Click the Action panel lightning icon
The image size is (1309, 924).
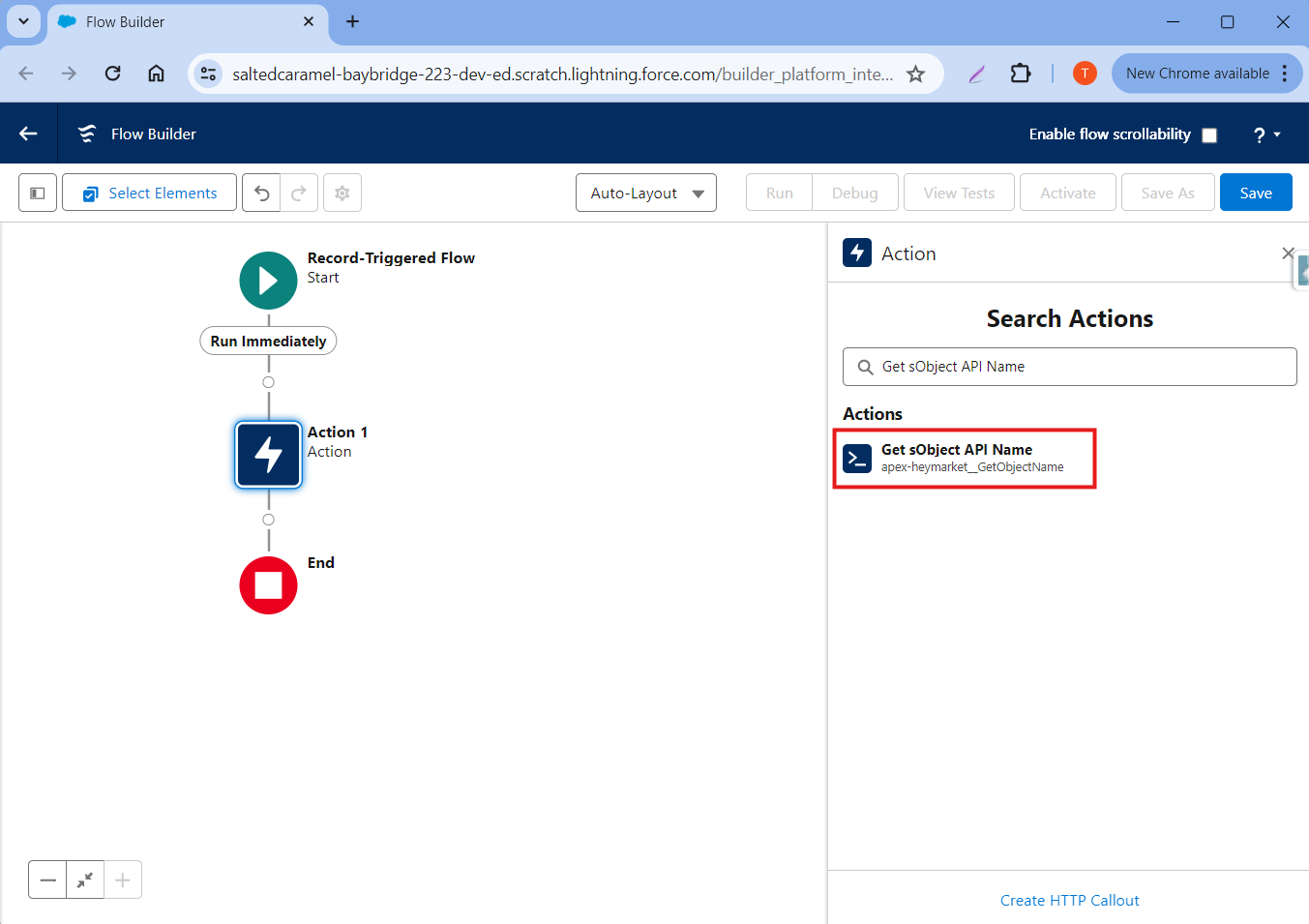click(x=857, y=253)
